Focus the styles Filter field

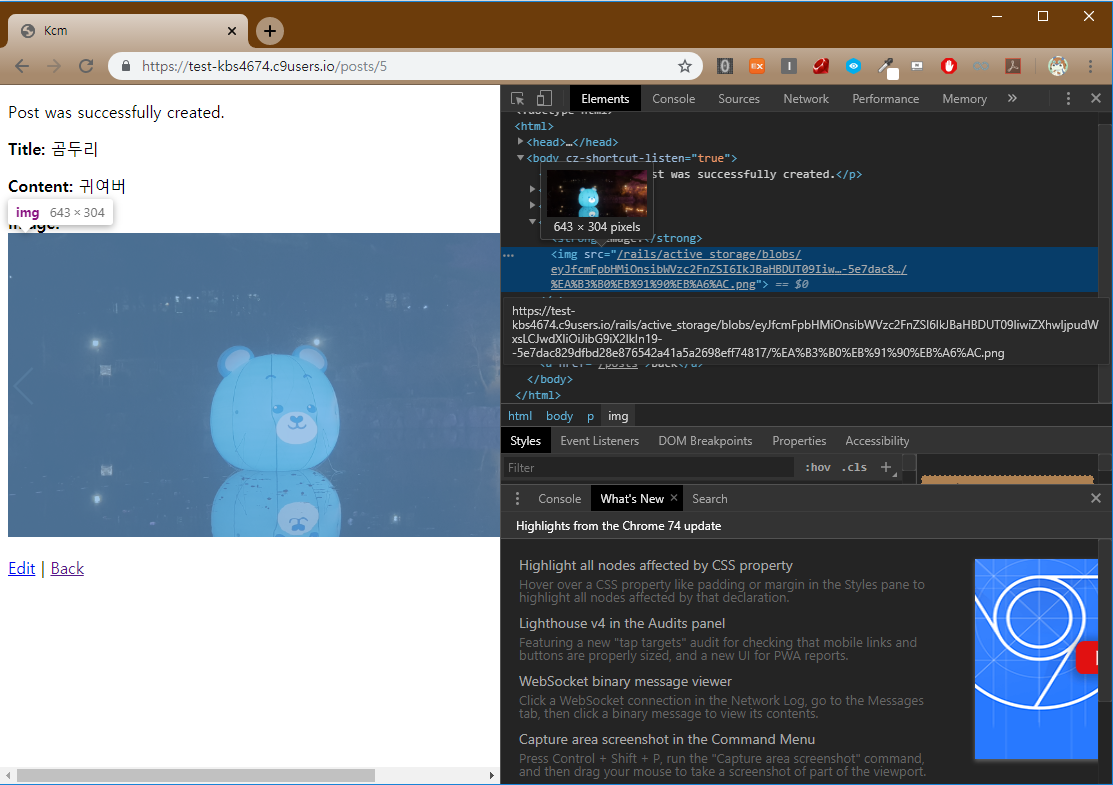pos(649,468)
